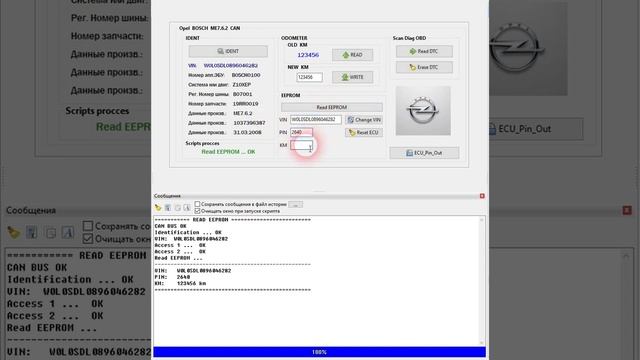This screenshot has height=360, width=640.
Task: Click ECU_Pin_Out button in the enlarged background copy
Action: [x=536, y=129]
